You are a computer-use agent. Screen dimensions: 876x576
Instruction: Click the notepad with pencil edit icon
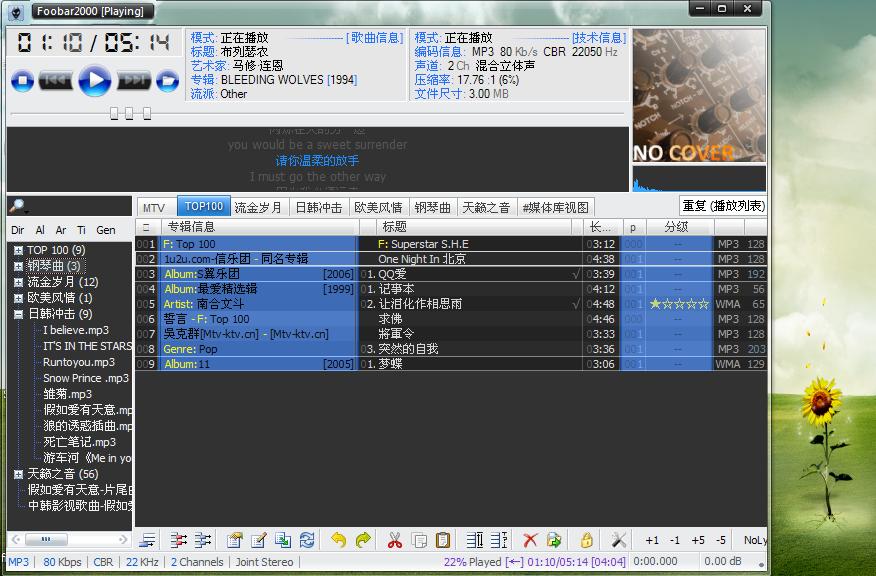pyautogui.click(x=259, y=540)
